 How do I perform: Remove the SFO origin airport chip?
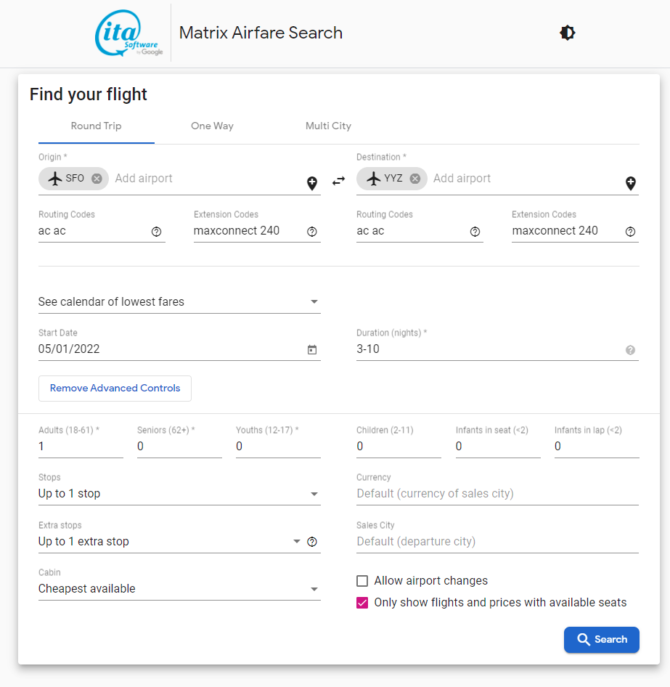(96, 179)
